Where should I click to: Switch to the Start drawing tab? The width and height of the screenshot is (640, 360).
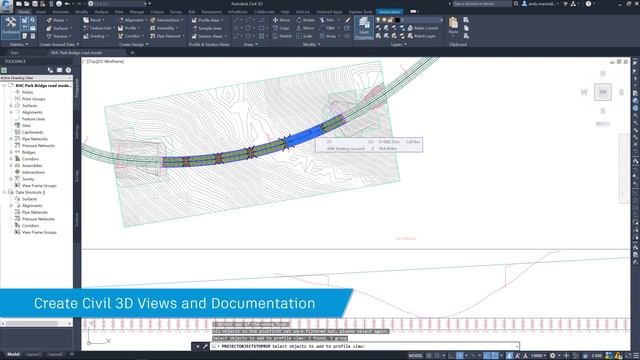[x=14, y=53]
